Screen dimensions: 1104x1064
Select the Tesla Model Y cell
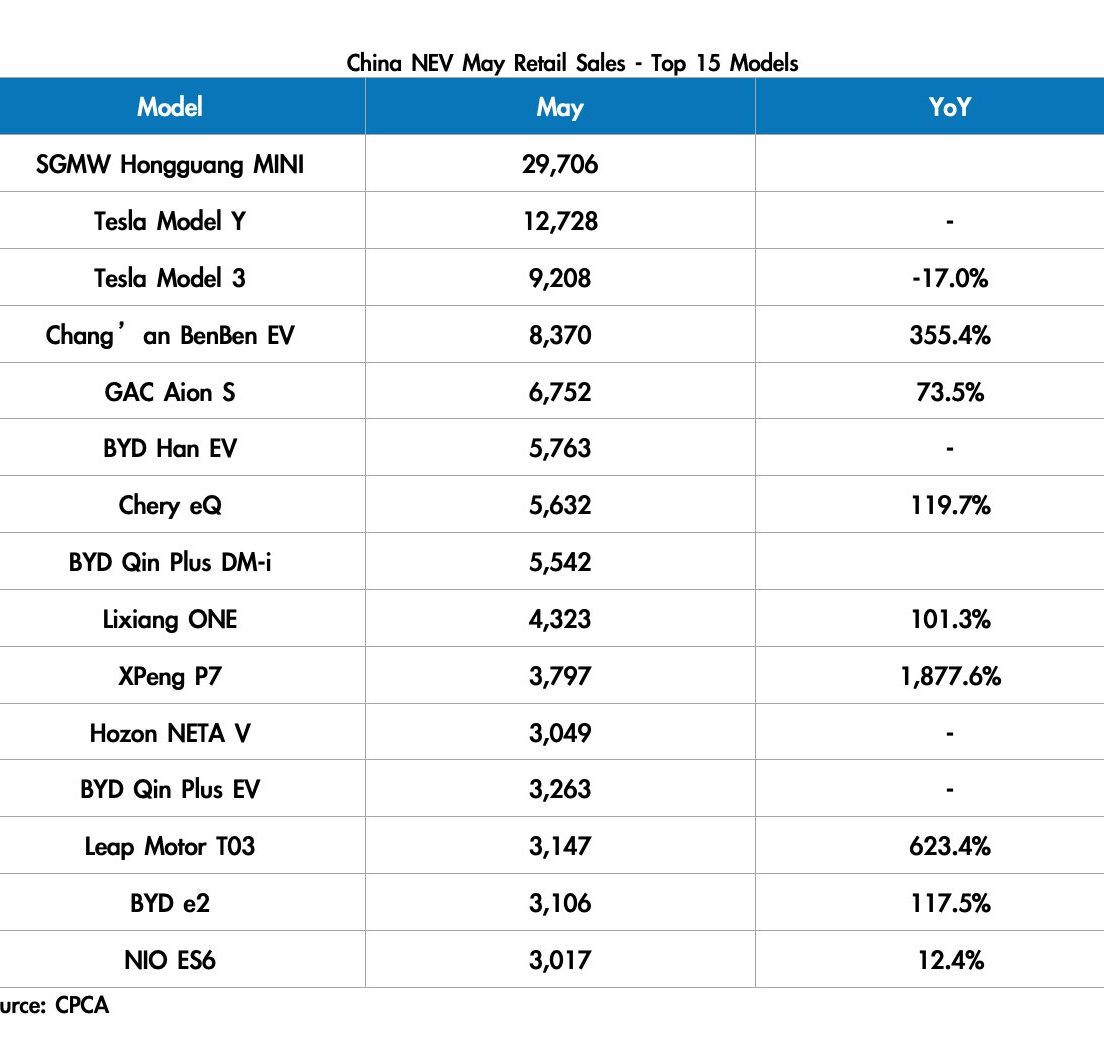[x=170, y=221]
